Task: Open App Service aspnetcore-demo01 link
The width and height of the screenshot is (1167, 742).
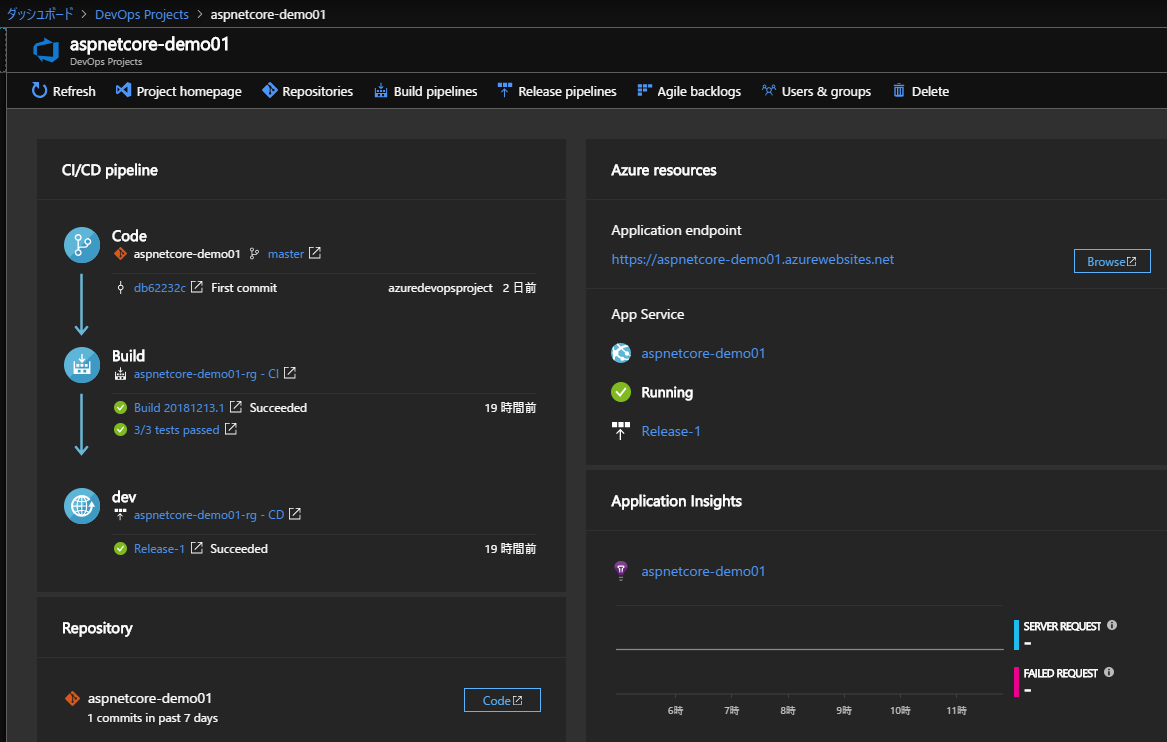Action: [703, 353]
